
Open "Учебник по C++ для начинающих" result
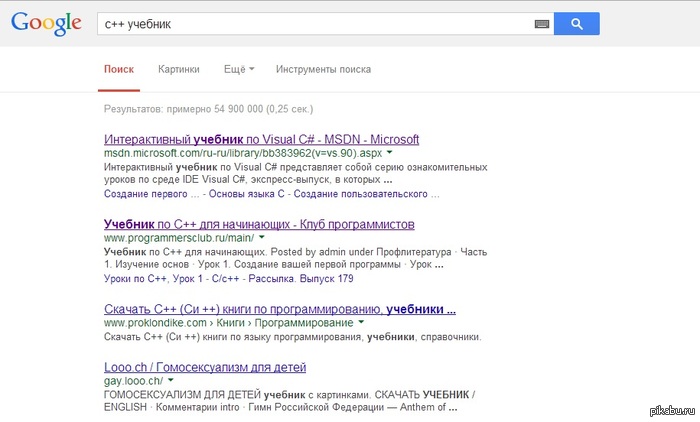coord(258,224)
